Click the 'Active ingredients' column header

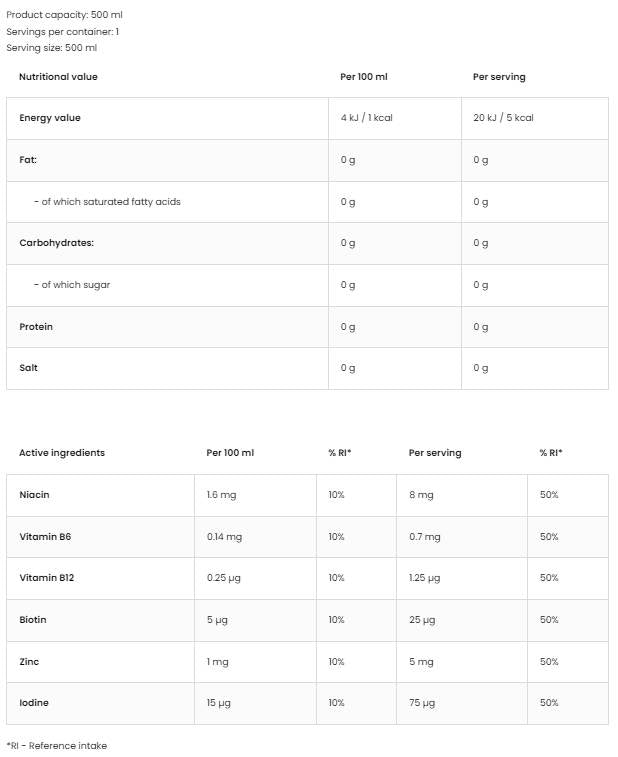62,453
